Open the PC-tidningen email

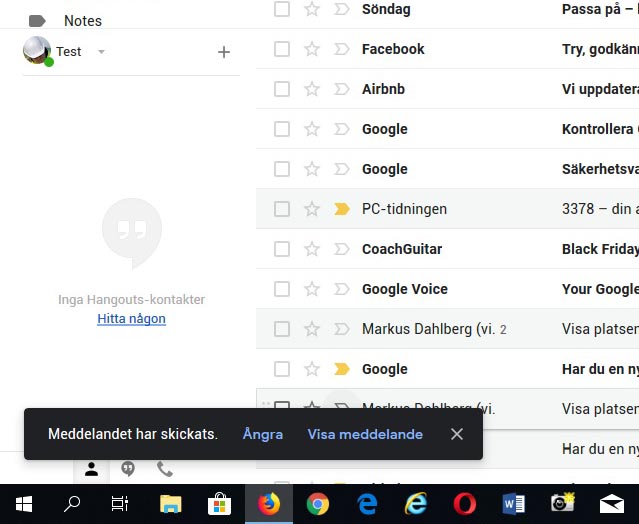click(447, 209)
